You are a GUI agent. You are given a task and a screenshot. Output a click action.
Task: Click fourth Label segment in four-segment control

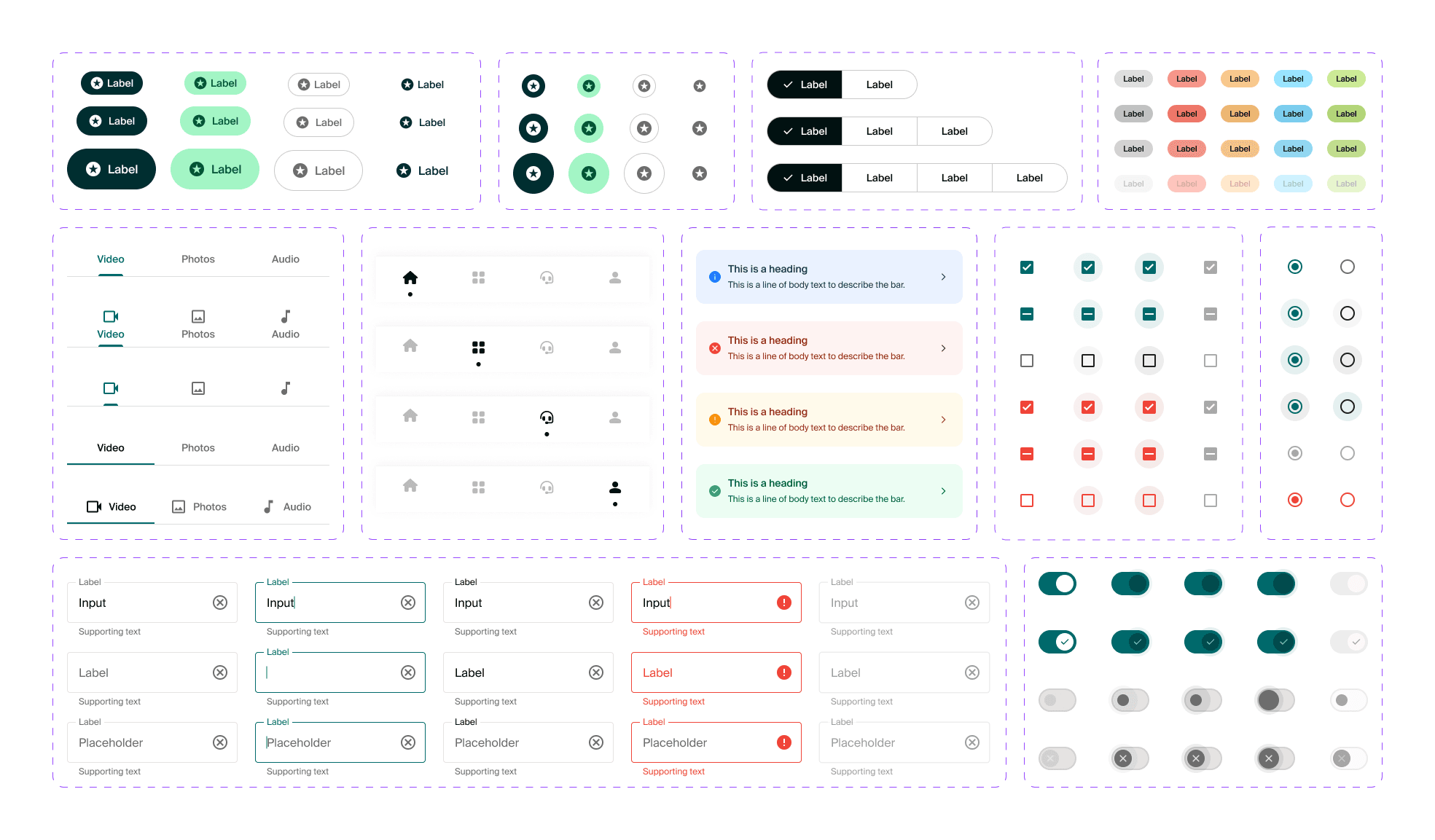(1029, 178)
